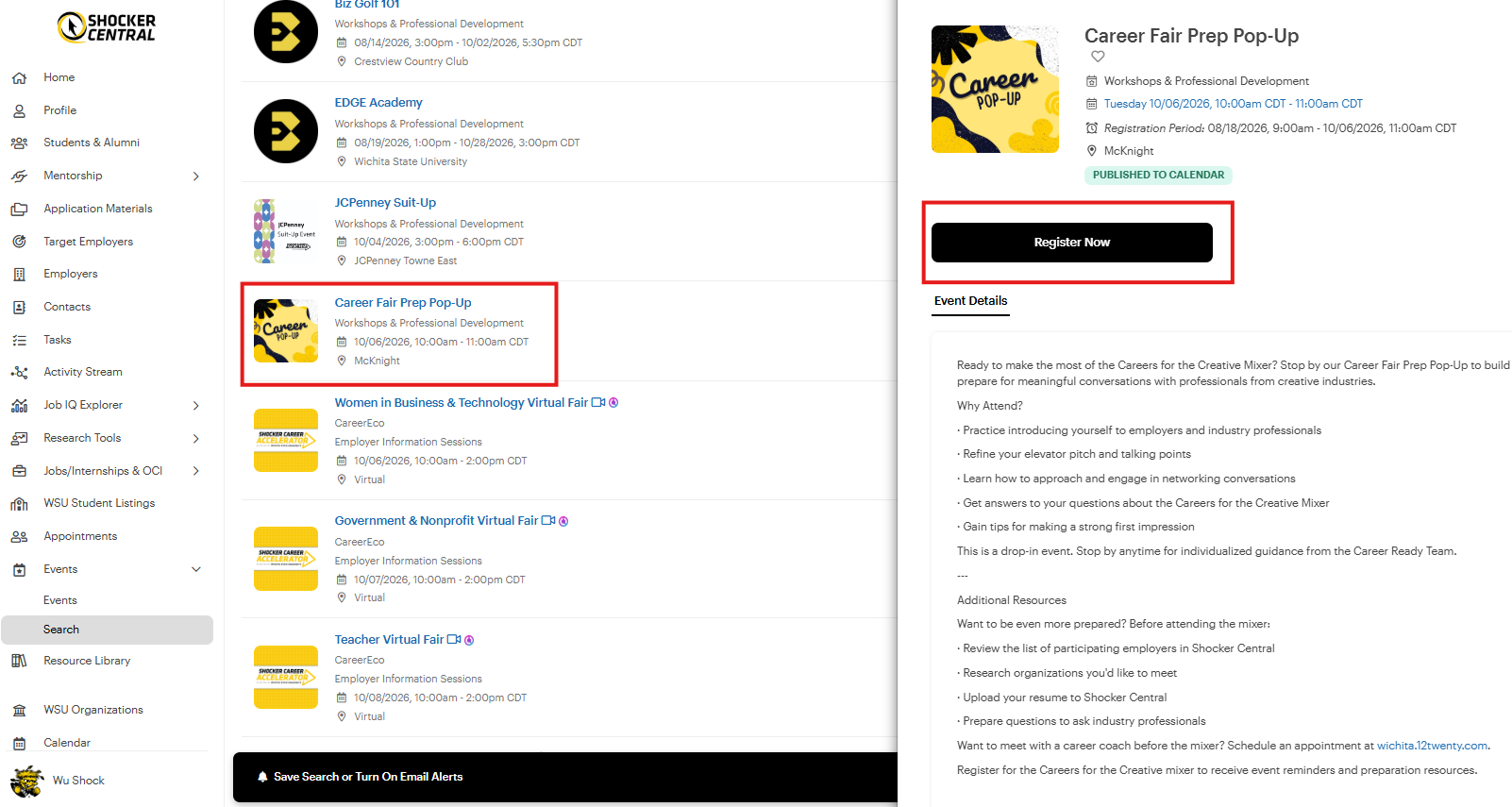Open the Teacher Virtual Fair link
The height and width of the screenshot is (807, 1512).
point(389,640)
